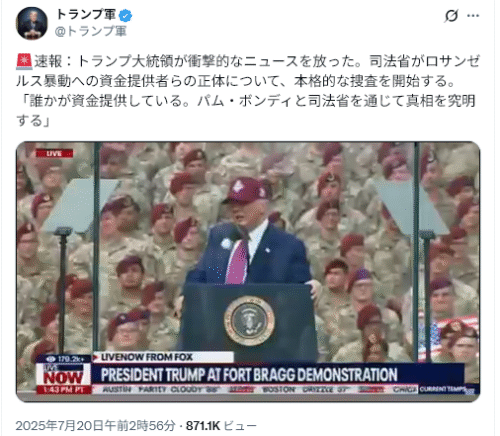The image size is (500, 436).
Task: Click the CURRENT TEMPS ticker label
Action: click(x=447, y=389)
